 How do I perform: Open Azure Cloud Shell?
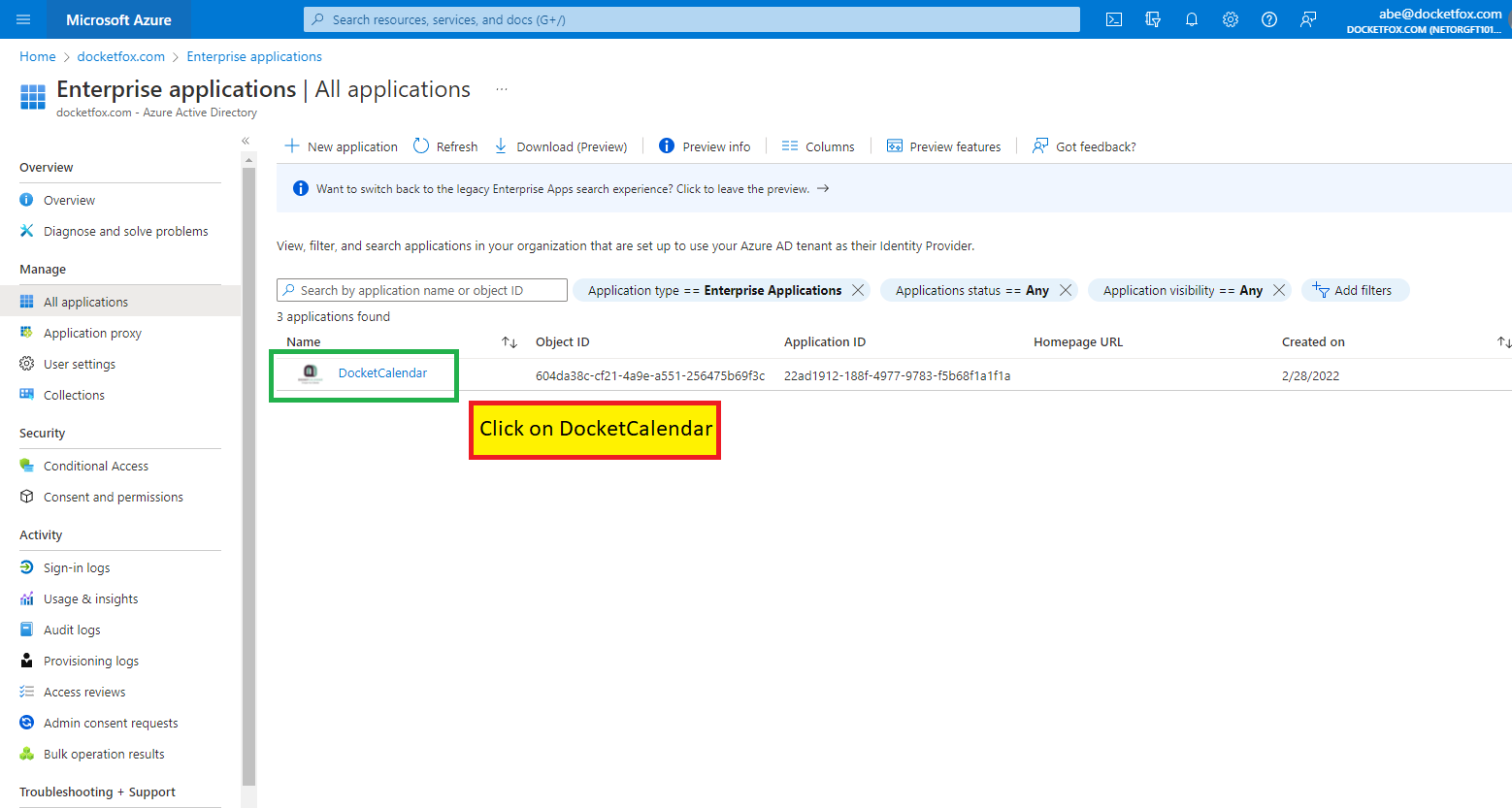(1113, 18)
